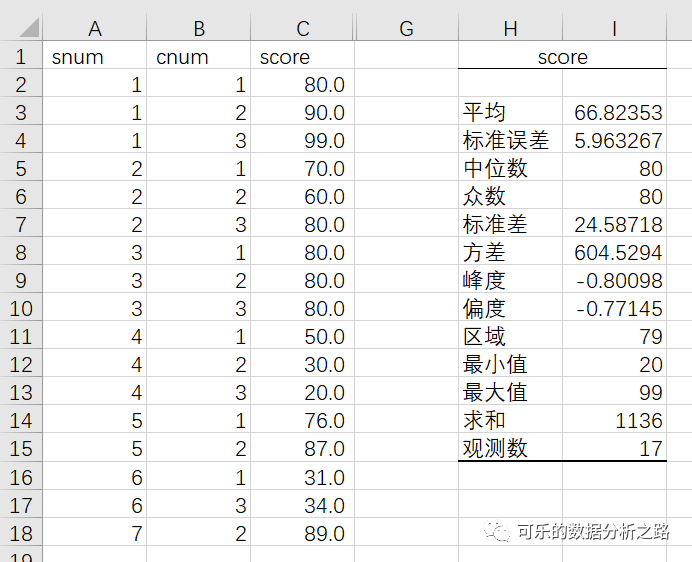The height and width of the screenshot is (562, 692).
Task: Click the sum value 1136
Action: pyautogui.click(x=614, y=420)
